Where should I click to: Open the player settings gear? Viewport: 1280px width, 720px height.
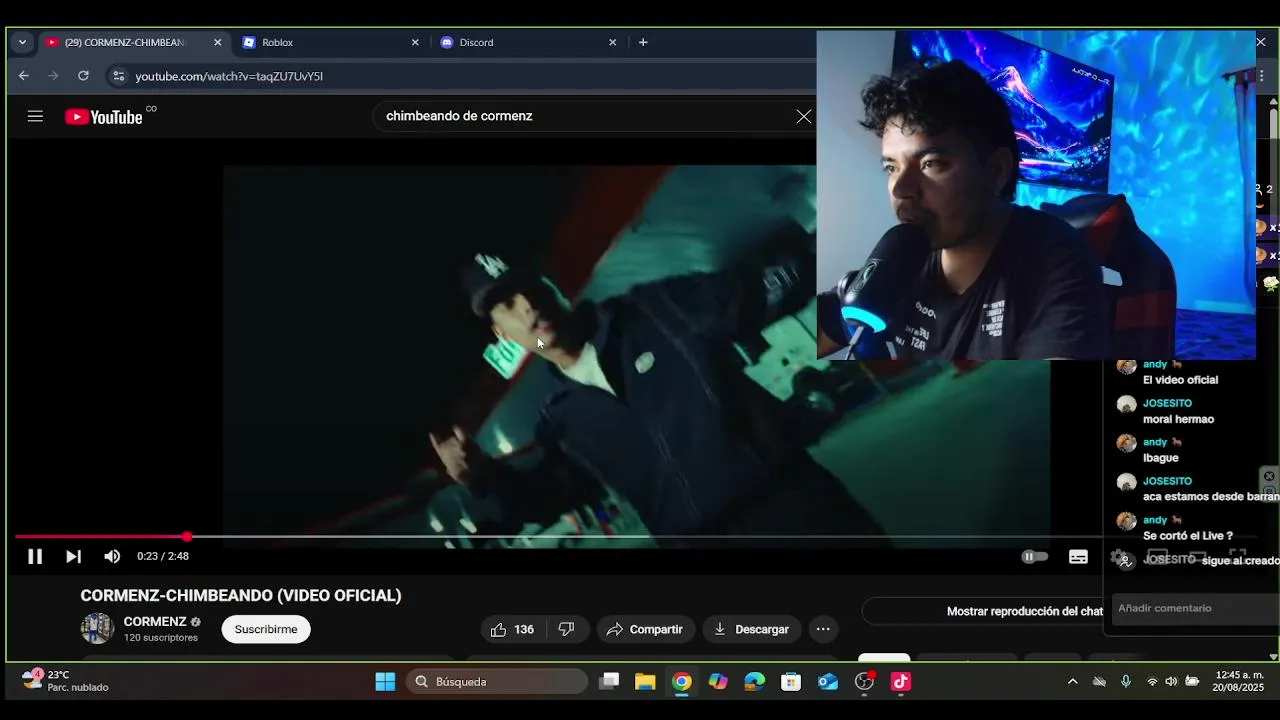click(x=1121, y=558)
